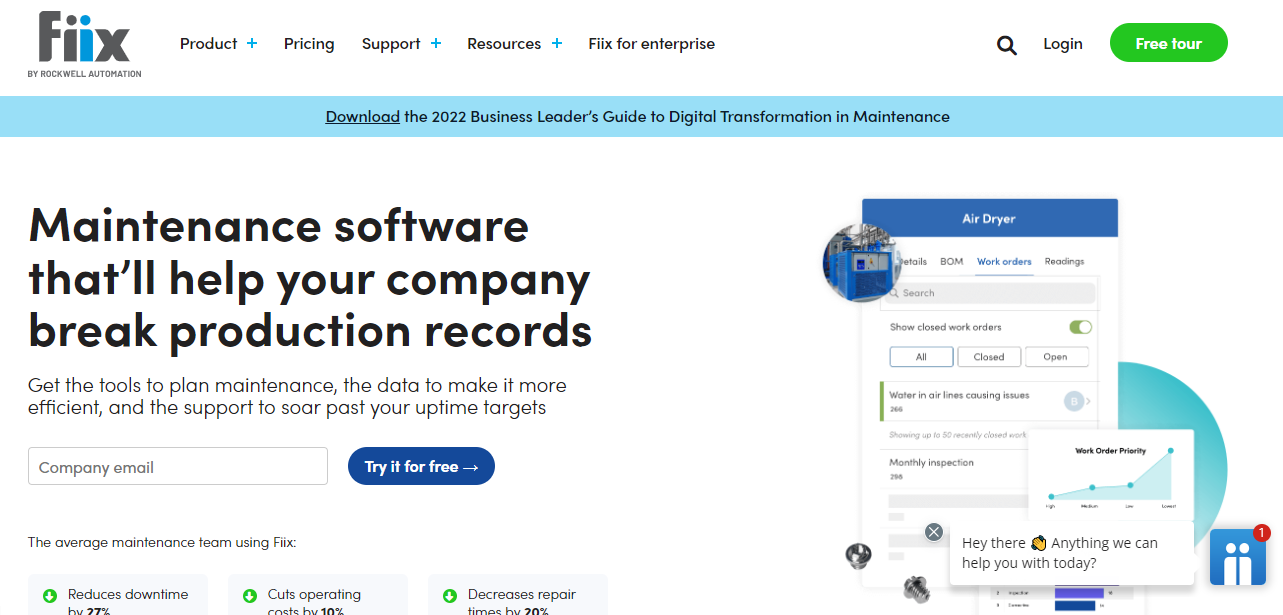Click the Try it for free button
This screenshot has width=1283, height=615.
pyautogui.click(x=421, y=466)
